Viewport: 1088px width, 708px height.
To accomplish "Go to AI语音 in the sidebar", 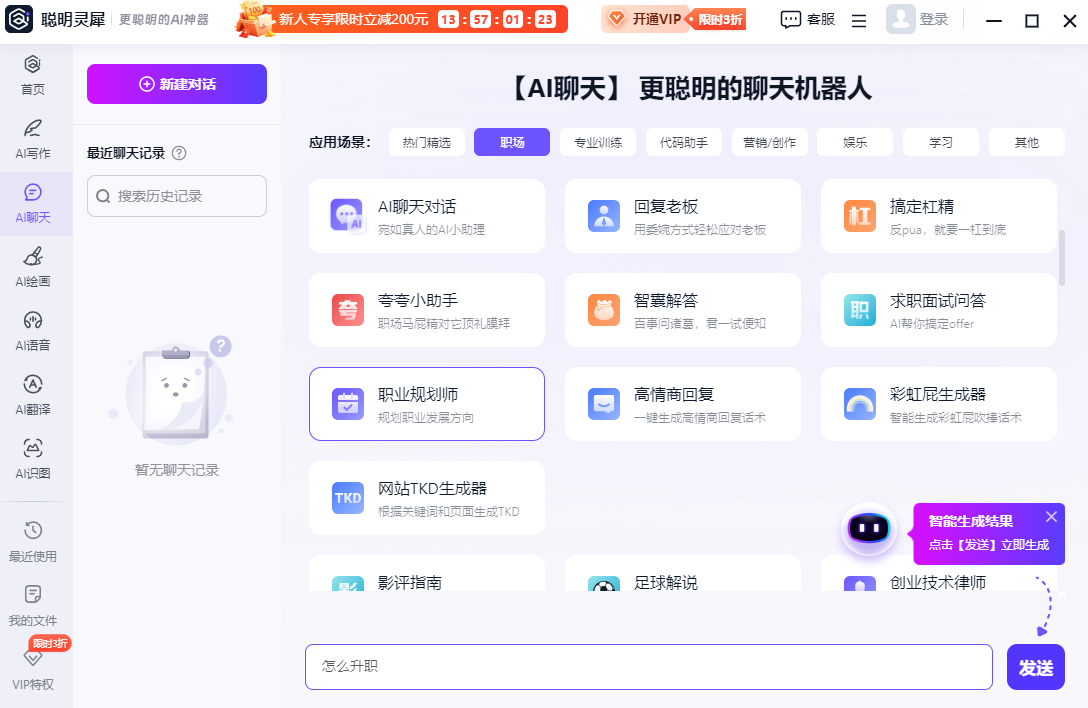I will (32, 331).
